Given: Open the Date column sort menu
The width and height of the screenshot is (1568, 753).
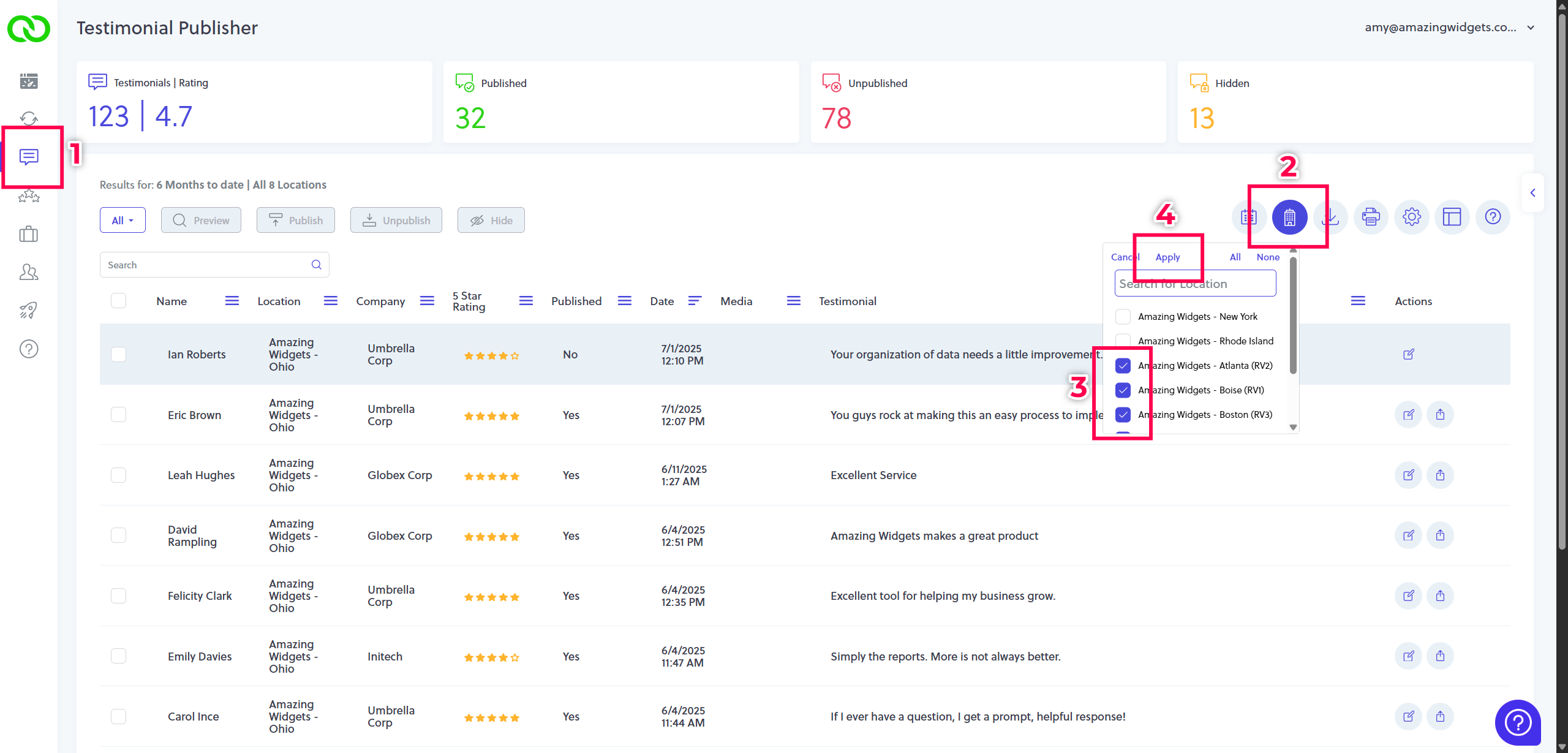Looking at the screenshot, I should click(x=694, y=301).
